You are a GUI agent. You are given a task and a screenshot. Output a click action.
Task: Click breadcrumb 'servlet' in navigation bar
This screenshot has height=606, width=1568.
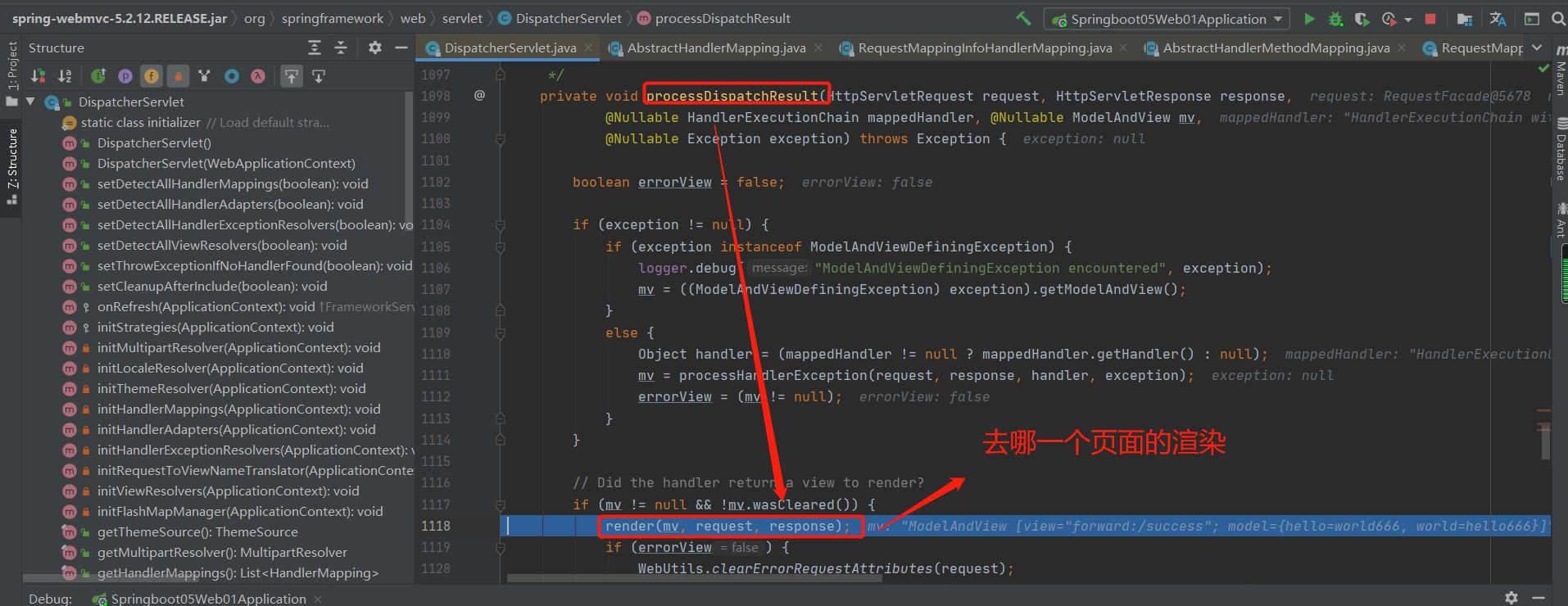click(462, 18)
